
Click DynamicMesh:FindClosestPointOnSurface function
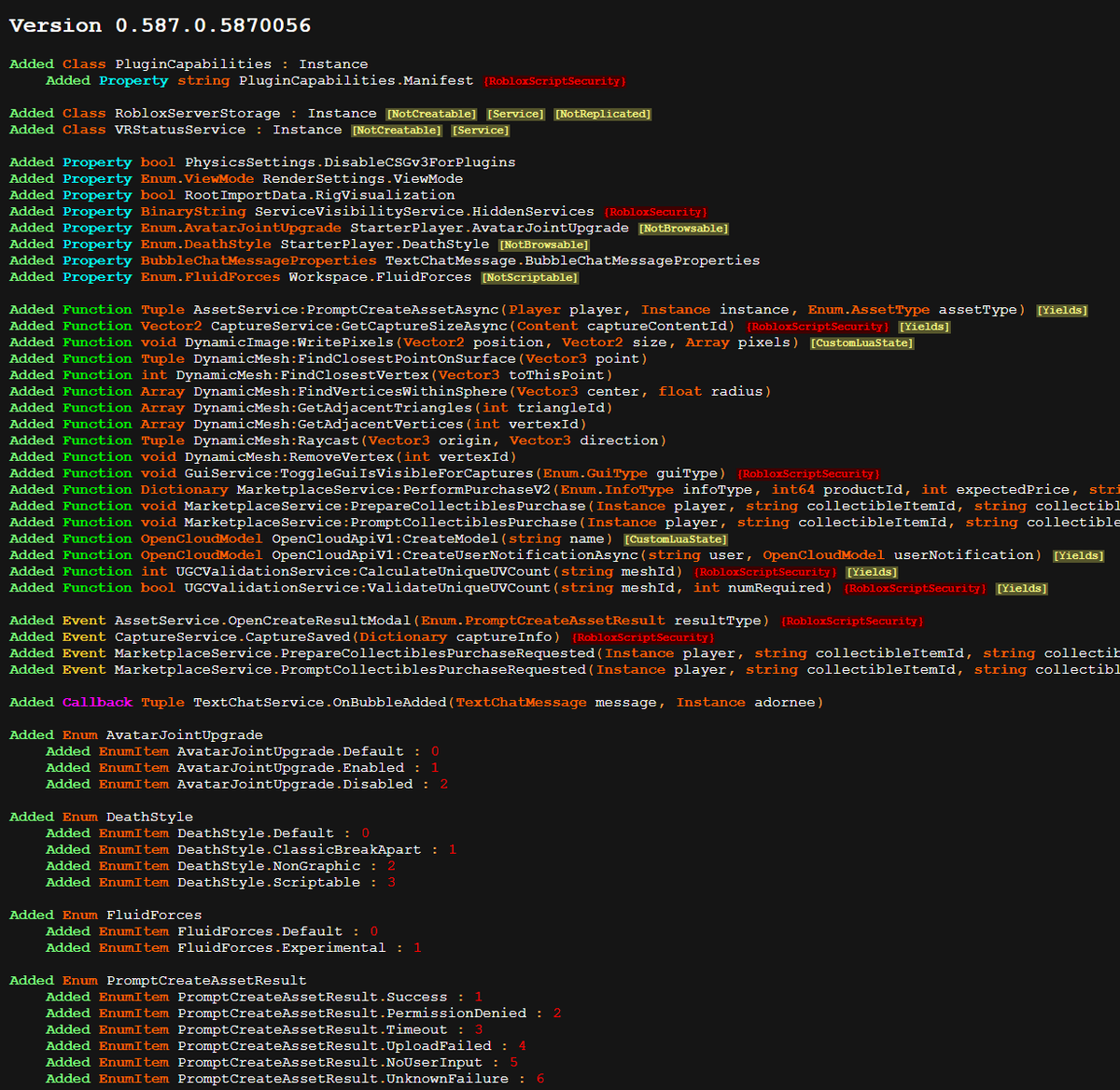(355, 358)
